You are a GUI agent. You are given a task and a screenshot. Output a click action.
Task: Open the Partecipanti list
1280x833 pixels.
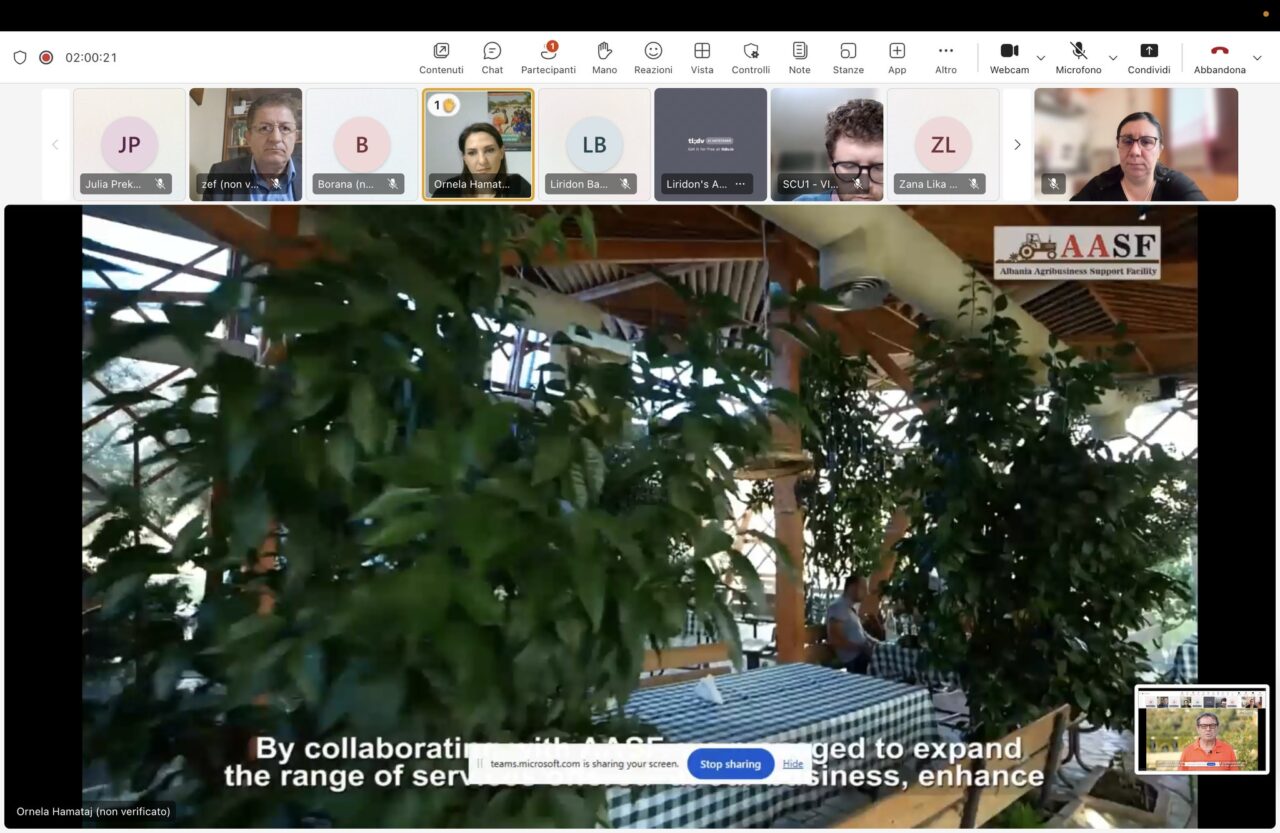548,57
